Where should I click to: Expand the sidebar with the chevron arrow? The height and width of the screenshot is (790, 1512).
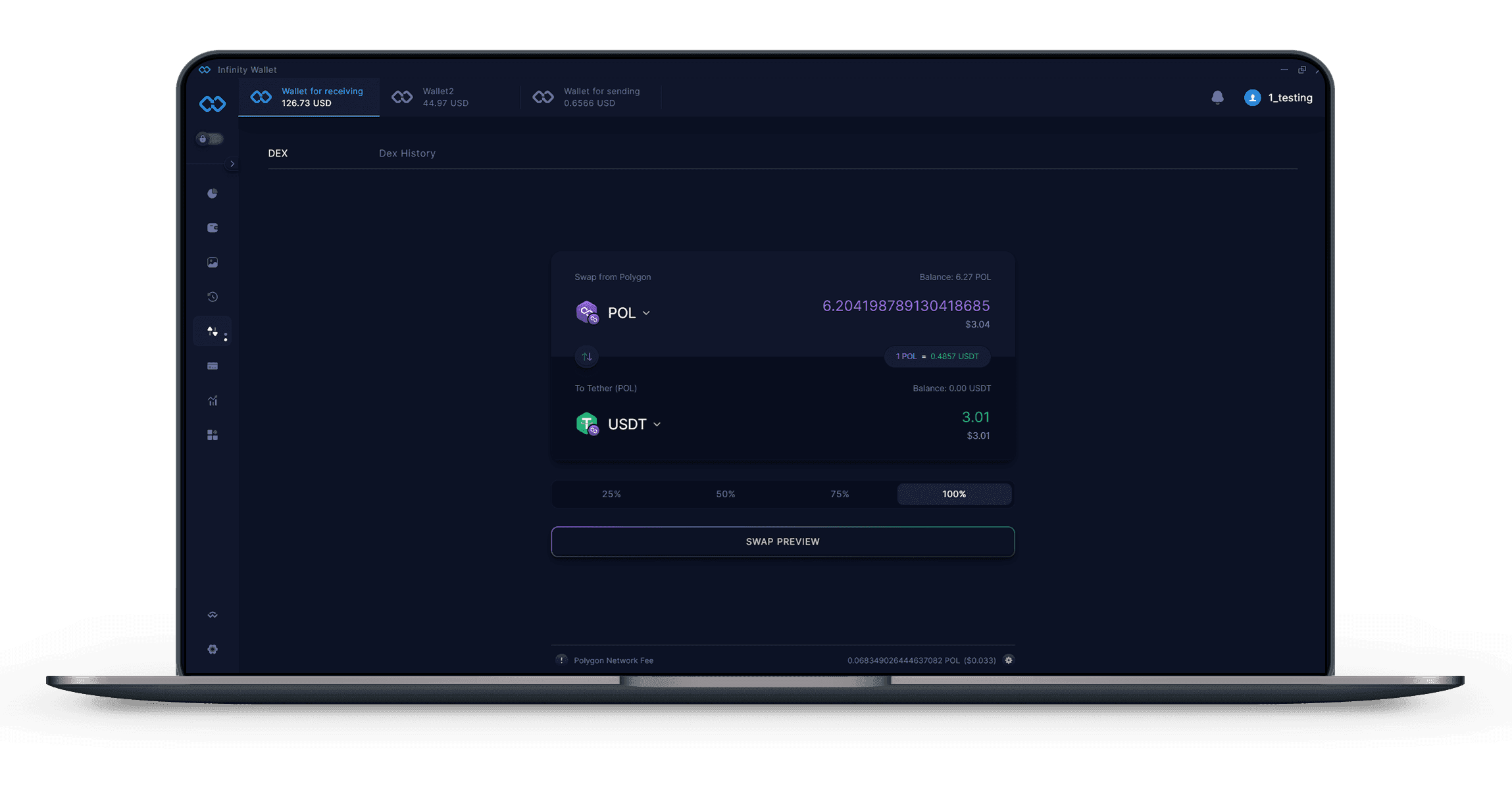pyautogui.click(x=232, y=164)
